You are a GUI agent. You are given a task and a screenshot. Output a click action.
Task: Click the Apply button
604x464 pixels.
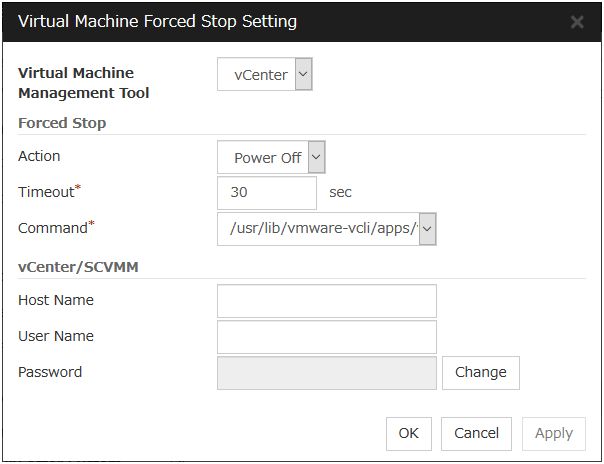(553, 433)
